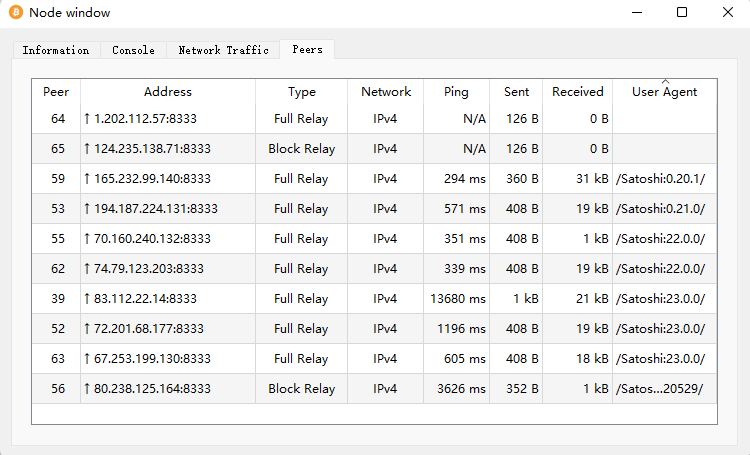Click peer number 64 cell
The image size is (750, 455).
coord(57,119)
